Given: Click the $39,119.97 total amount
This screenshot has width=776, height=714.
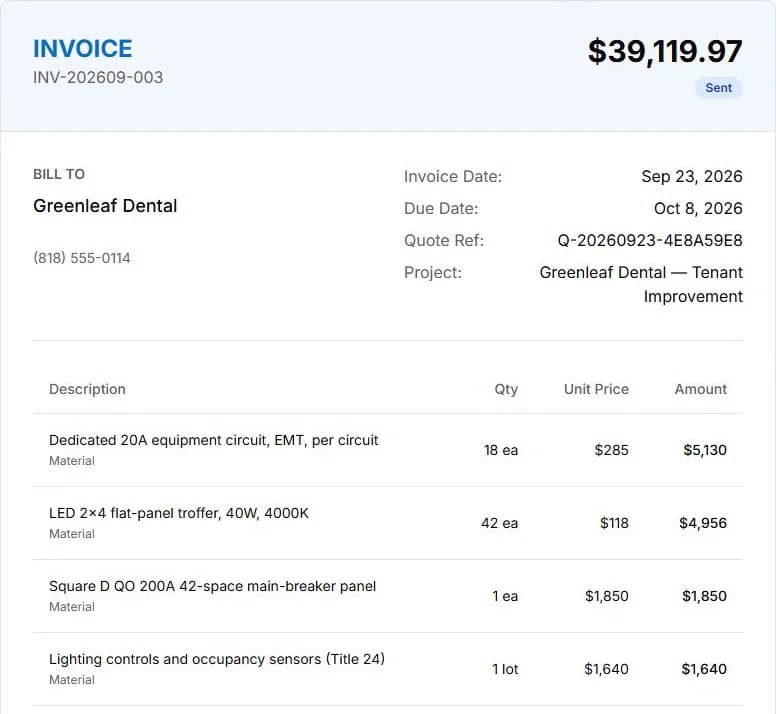Looking at the screenshot, I should click(665, 51).
